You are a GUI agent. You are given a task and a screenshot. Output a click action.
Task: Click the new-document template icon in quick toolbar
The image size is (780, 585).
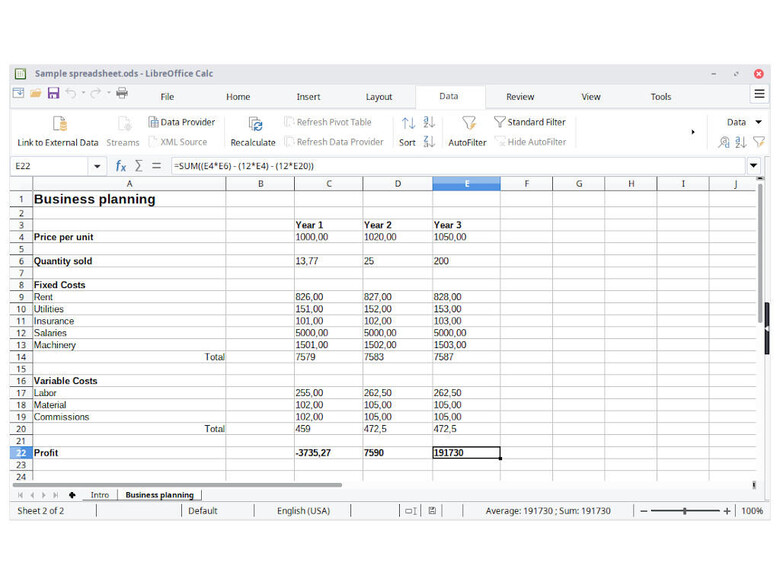tap(18, 93)
